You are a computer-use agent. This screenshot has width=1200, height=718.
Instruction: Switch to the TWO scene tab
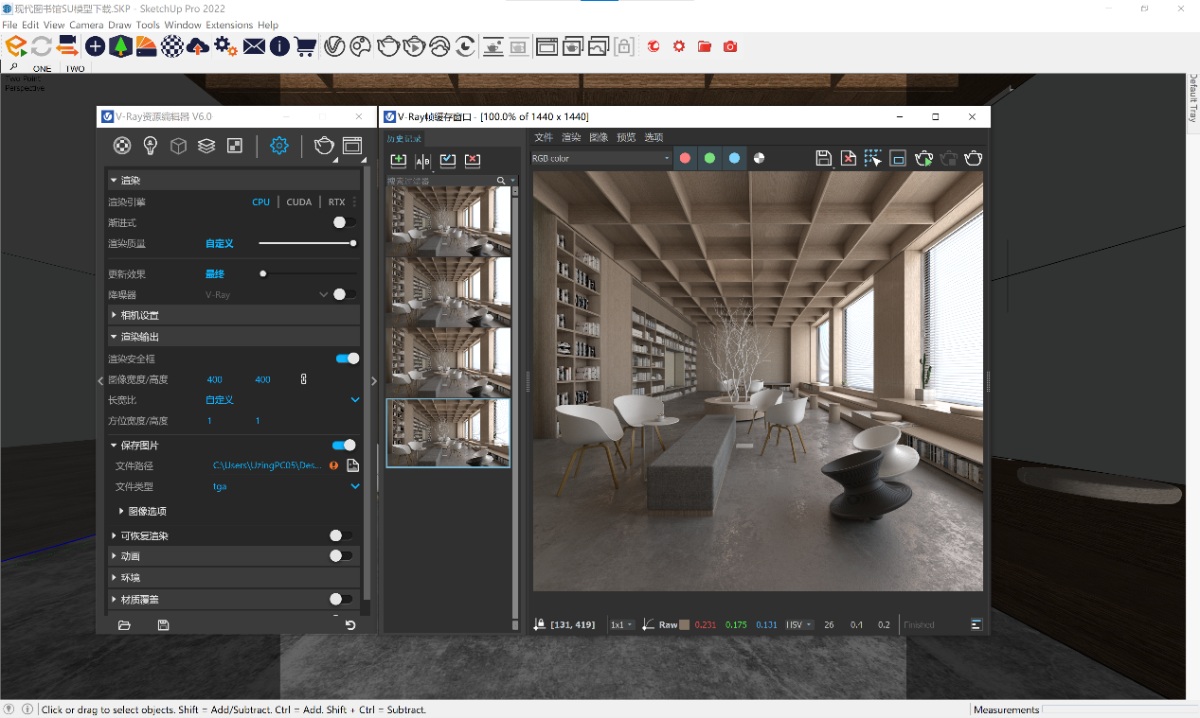click(75, 69)
